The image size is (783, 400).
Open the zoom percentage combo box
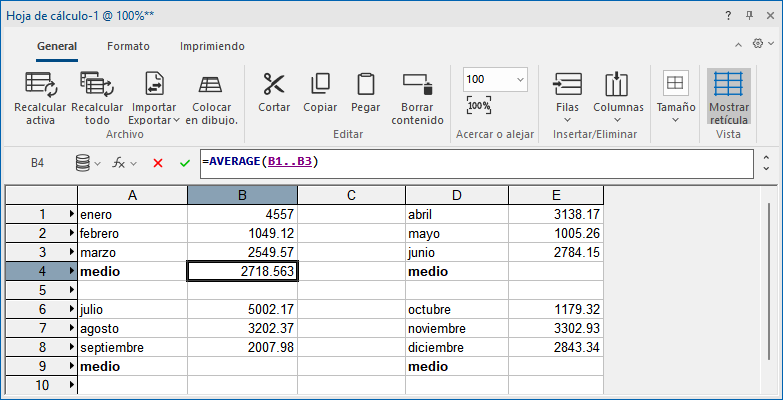coord(520,80)
